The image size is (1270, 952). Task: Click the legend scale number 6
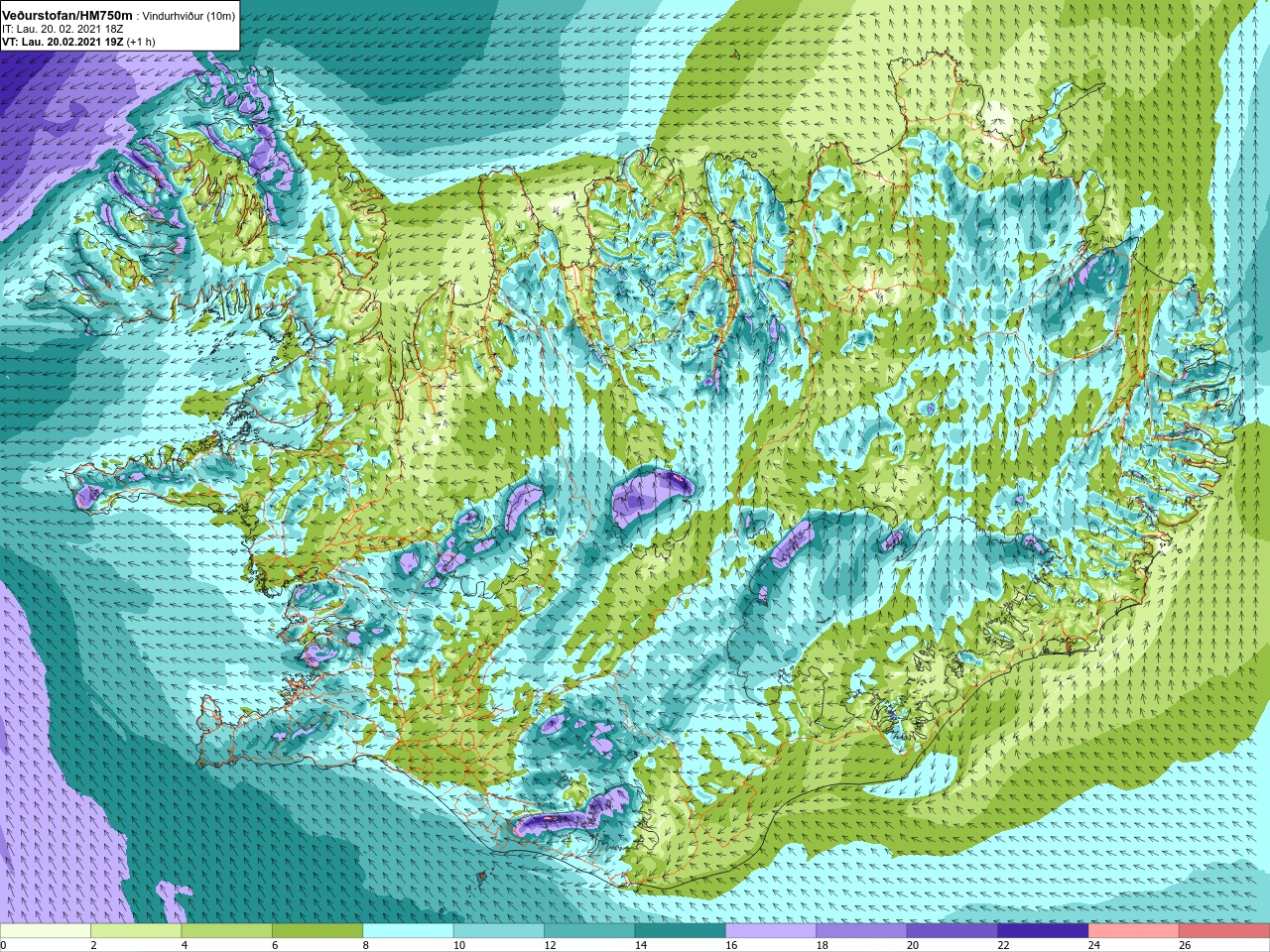pyautogui.click(x=275, y=945)
